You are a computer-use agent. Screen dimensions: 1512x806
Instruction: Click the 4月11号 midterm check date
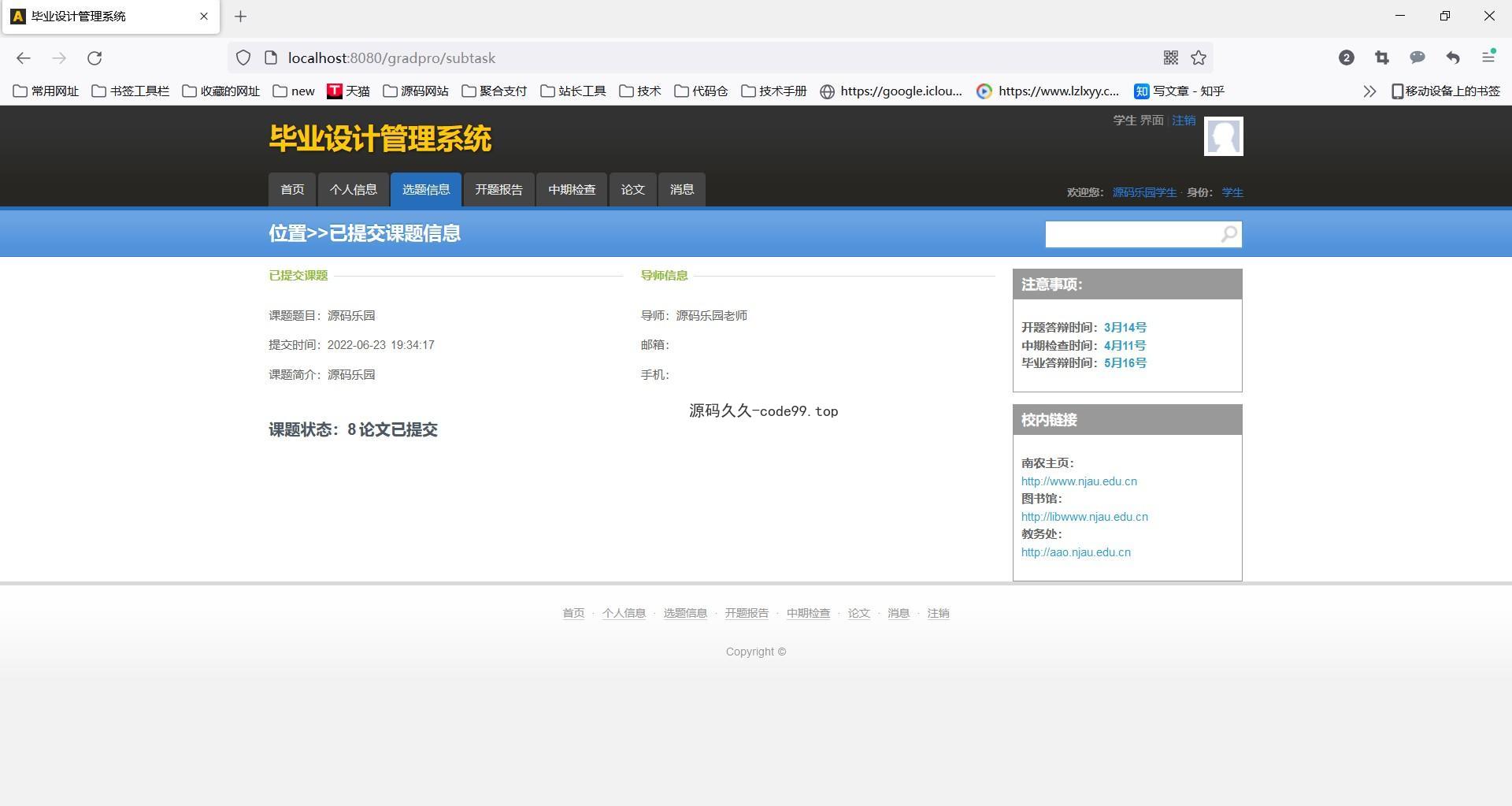1125,346
